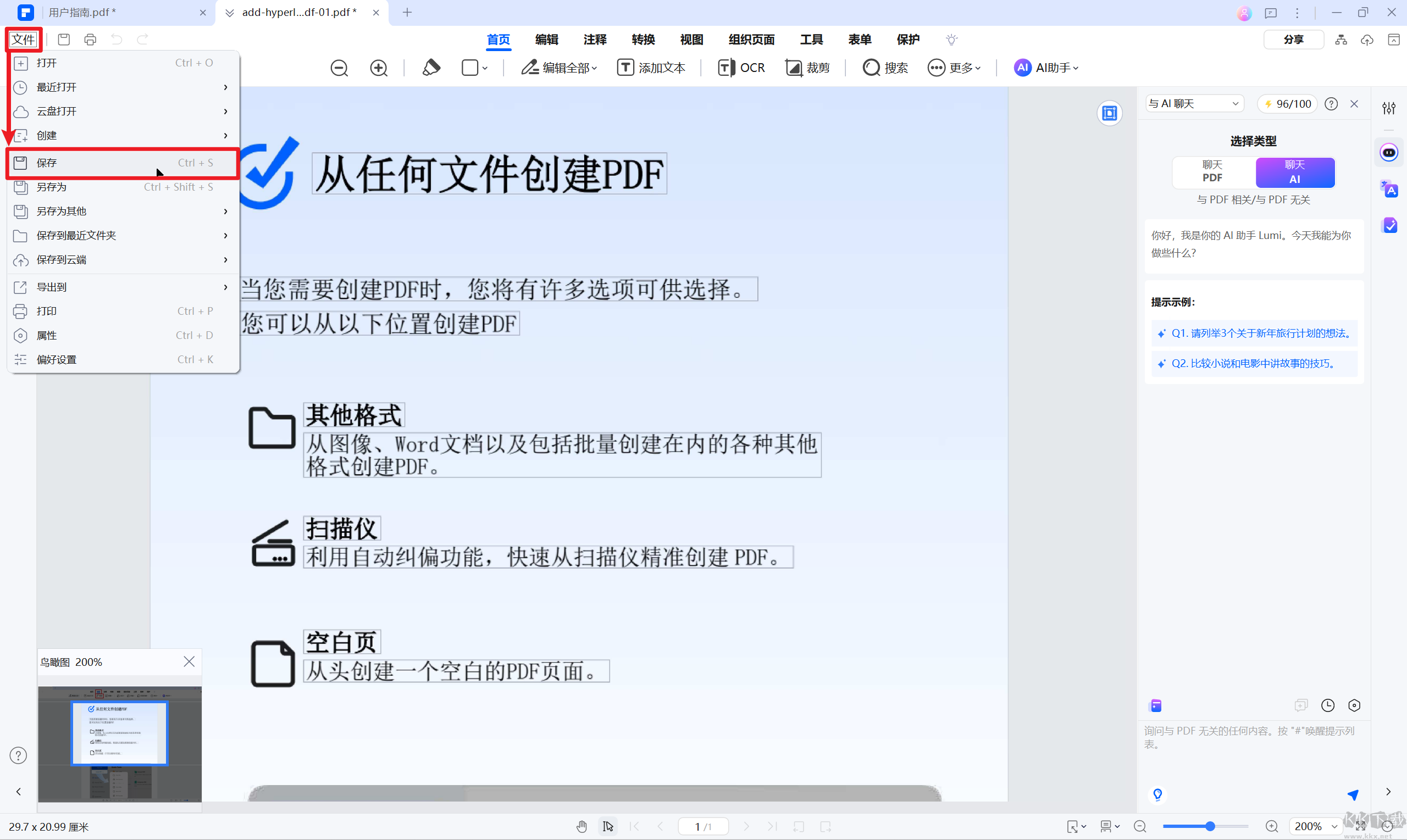1407x840 pixels.
Task: Click the Q1 new year travel prompt suggestion
Action: click(1253, 333)
